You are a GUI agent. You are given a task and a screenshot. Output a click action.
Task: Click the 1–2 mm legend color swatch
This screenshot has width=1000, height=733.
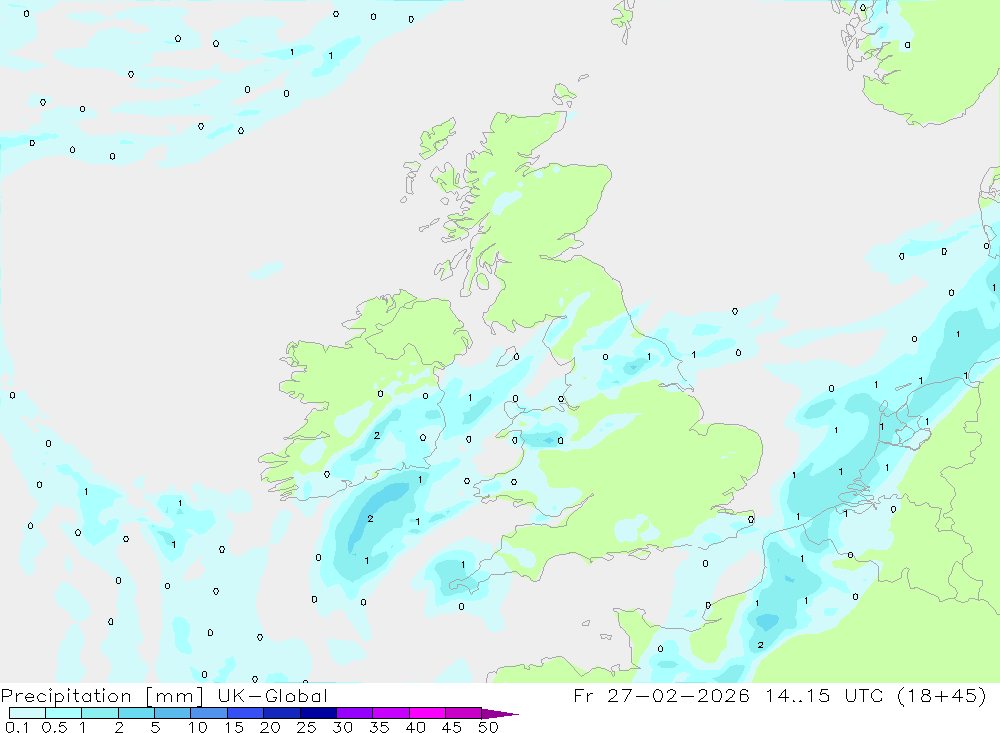(x=100, y=713)
